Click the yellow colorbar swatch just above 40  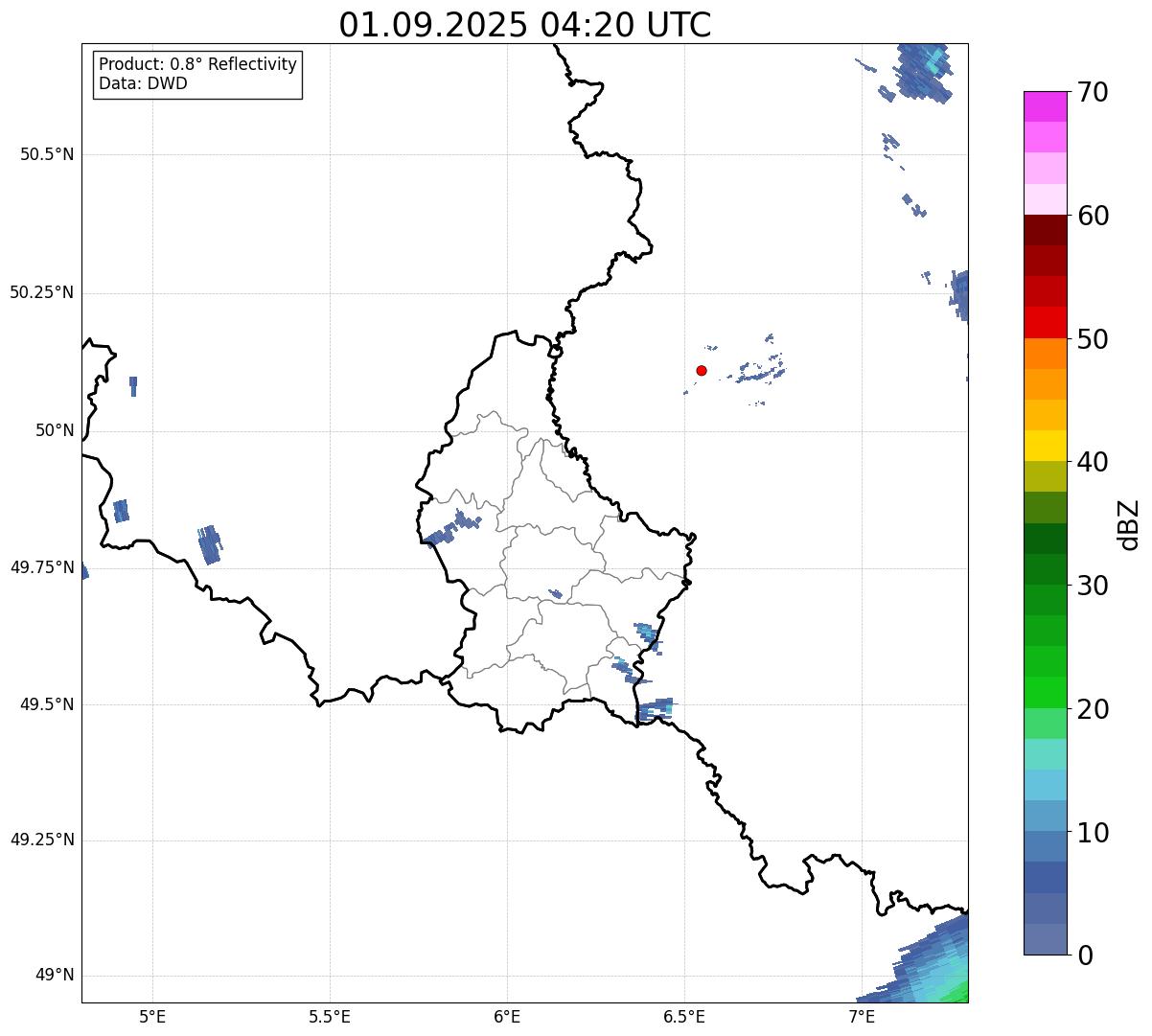1045,446
